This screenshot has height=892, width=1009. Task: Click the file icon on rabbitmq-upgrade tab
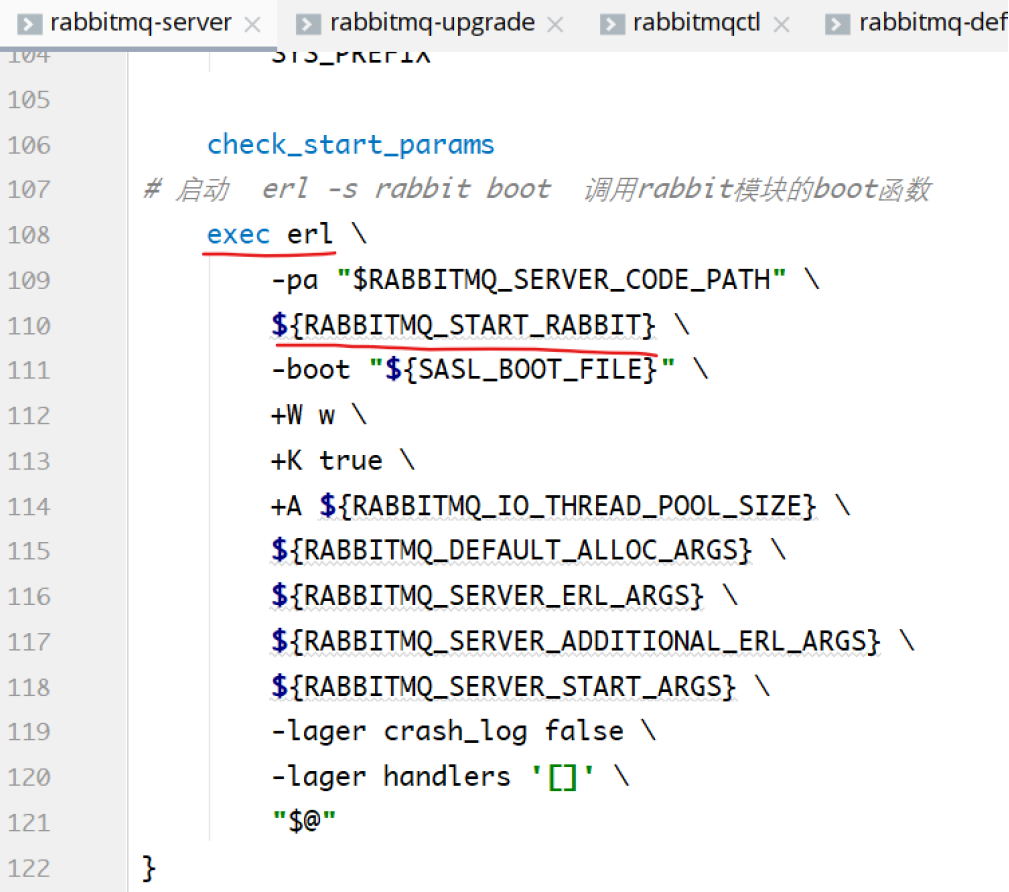309,22
